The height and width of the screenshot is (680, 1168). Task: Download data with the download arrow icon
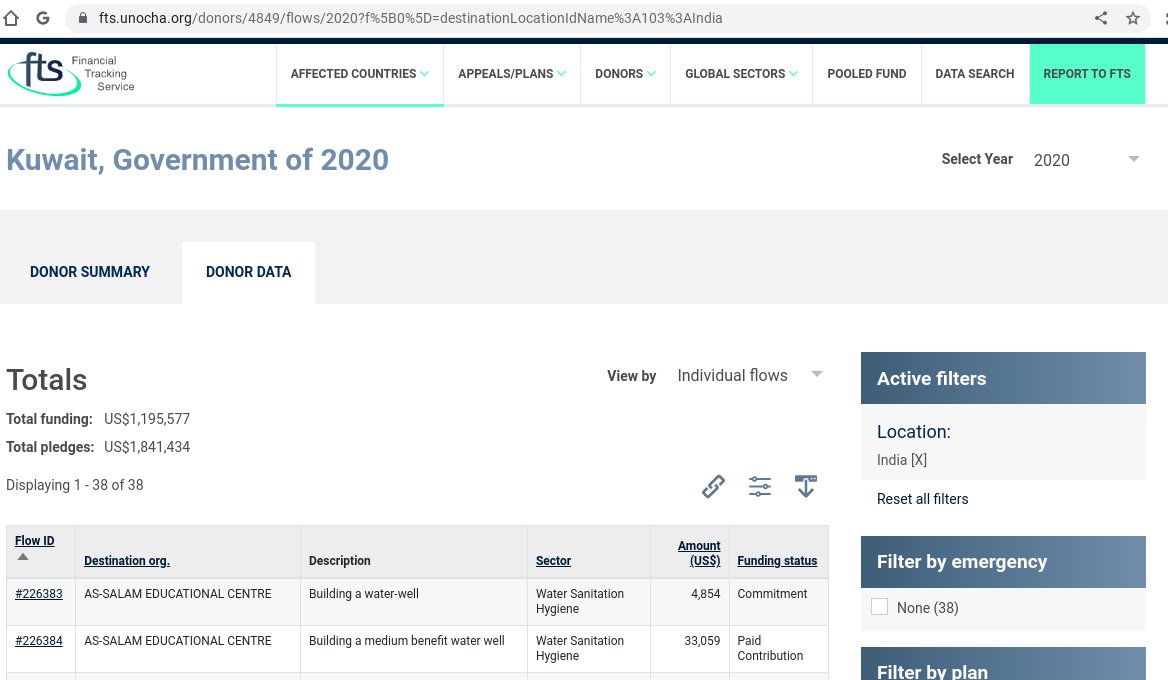(x=806, y=486)
